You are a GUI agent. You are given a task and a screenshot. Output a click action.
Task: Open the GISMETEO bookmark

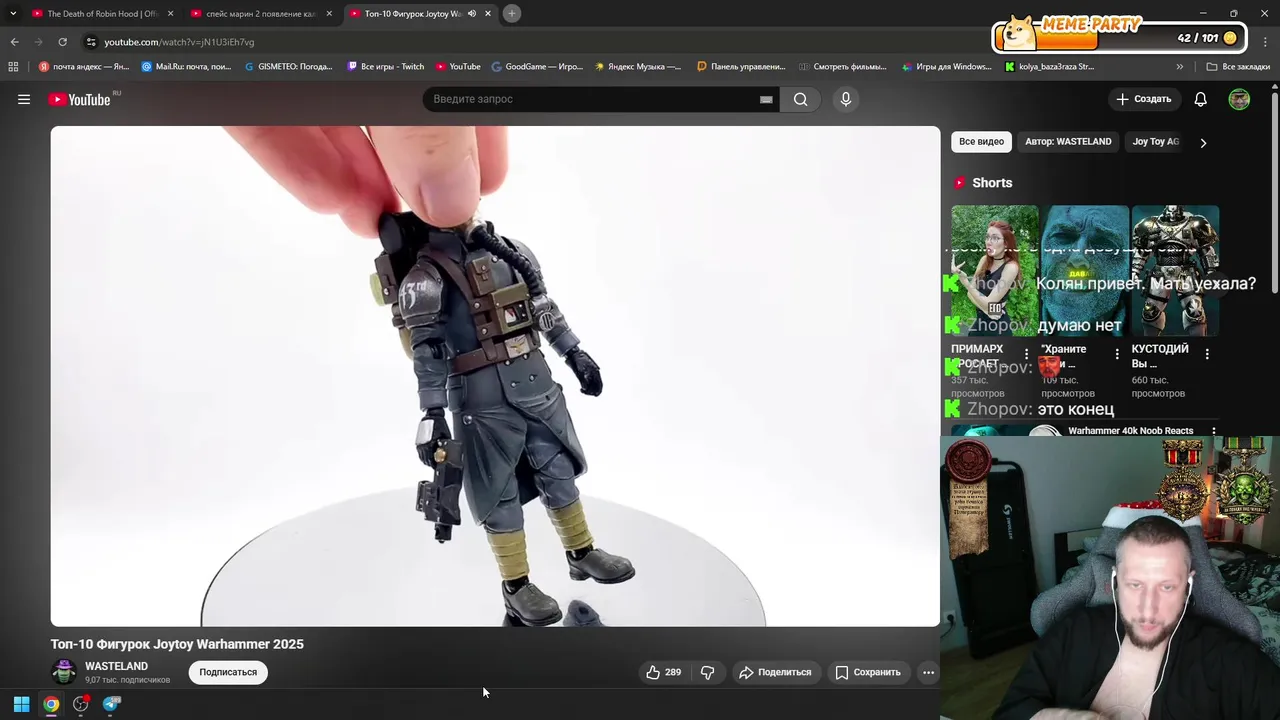pyautogui.click(x=288, y=67)
